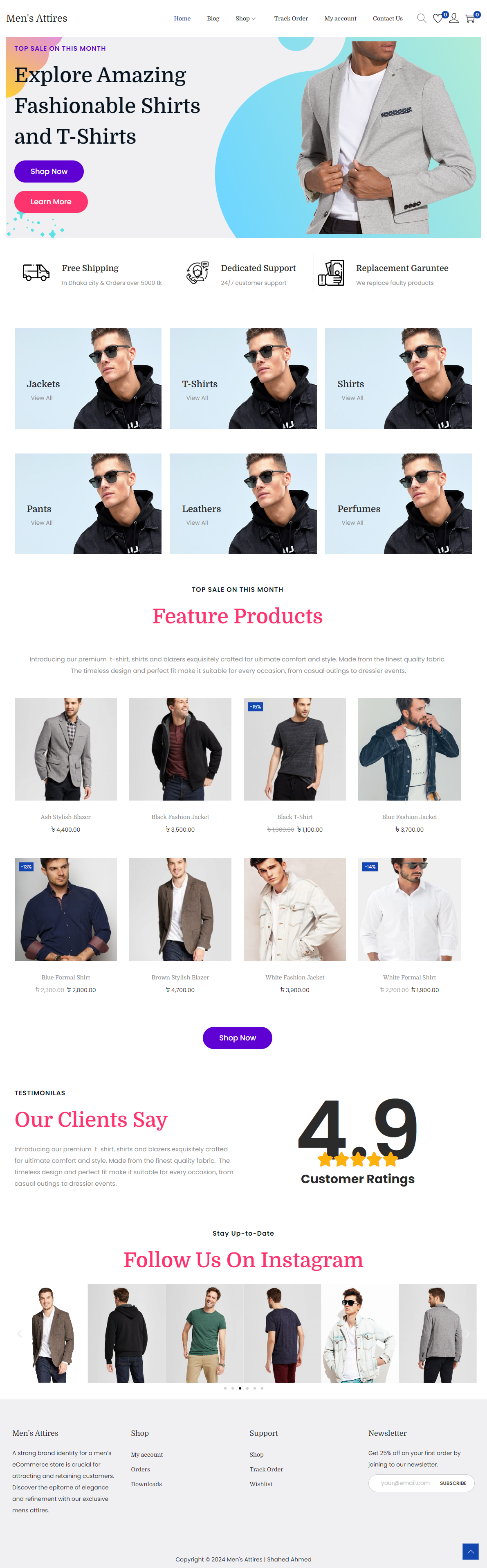Open the Wishlist footer link
487x1568 pixels.
(x=261, y=1484)
